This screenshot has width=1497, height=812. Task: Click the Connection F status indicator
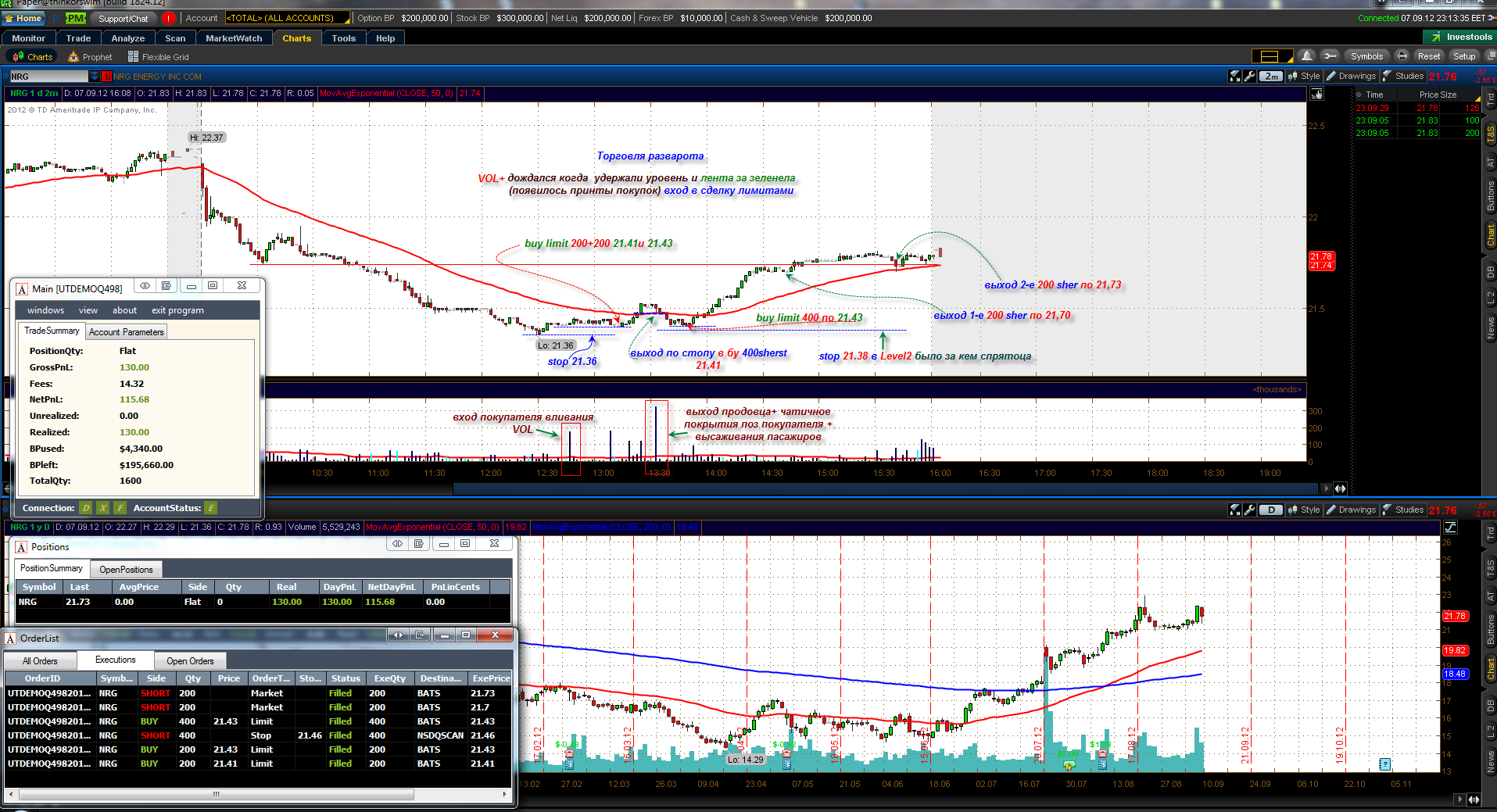click(120, 508)
